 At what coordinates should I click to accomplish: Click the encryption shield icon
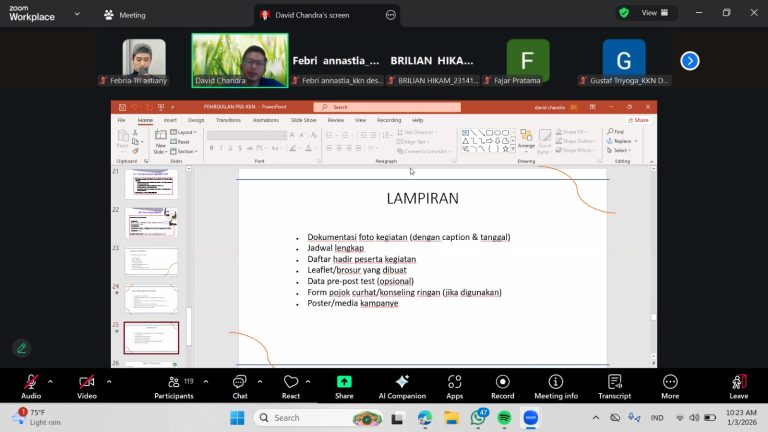click(x=624, y=13)
